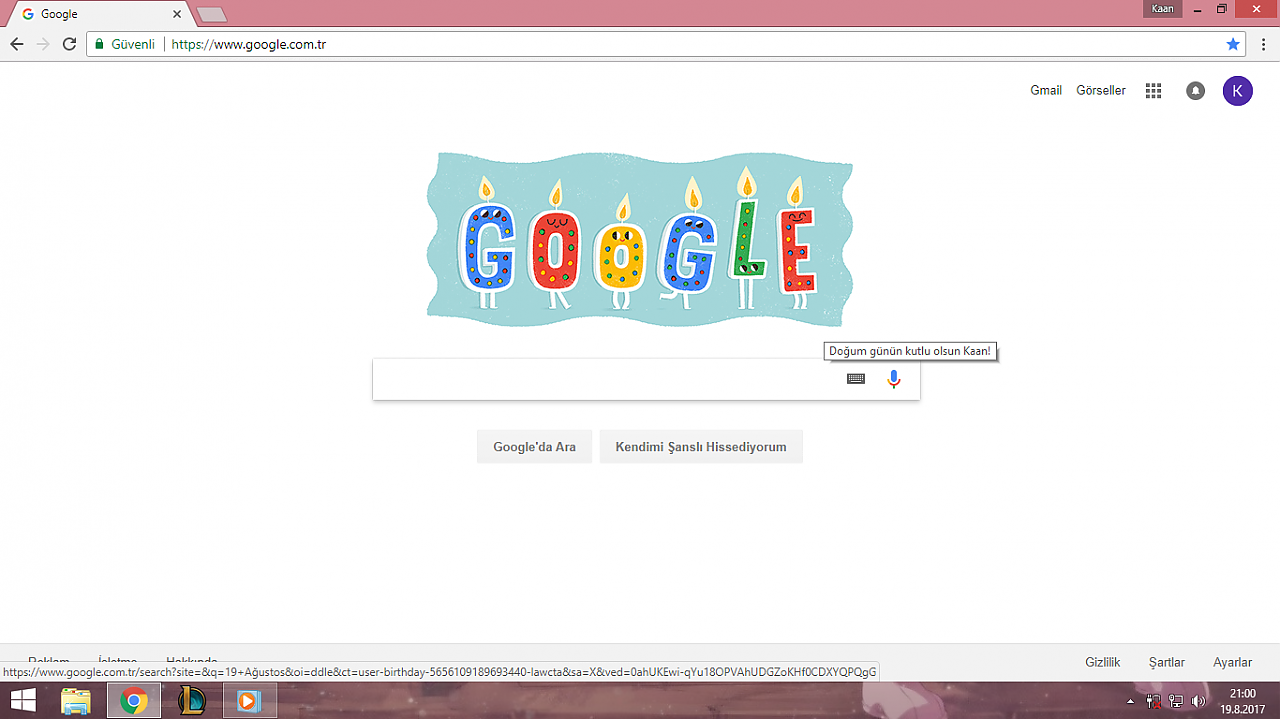The image size is (1280, 719).
Task: Open the K account avatar
Action: pos(1237,91)
